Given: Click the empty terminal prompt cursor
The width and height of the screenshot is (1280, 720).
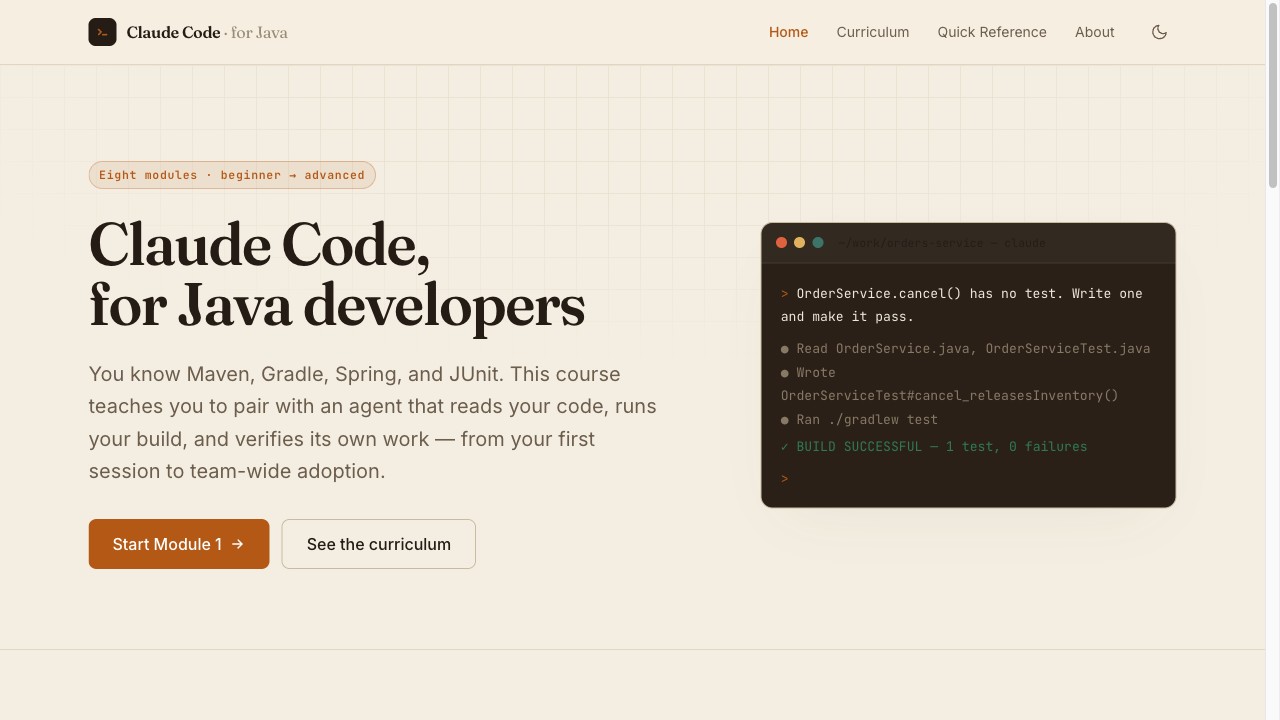Looking at the screenshot, I should [785, 479].
